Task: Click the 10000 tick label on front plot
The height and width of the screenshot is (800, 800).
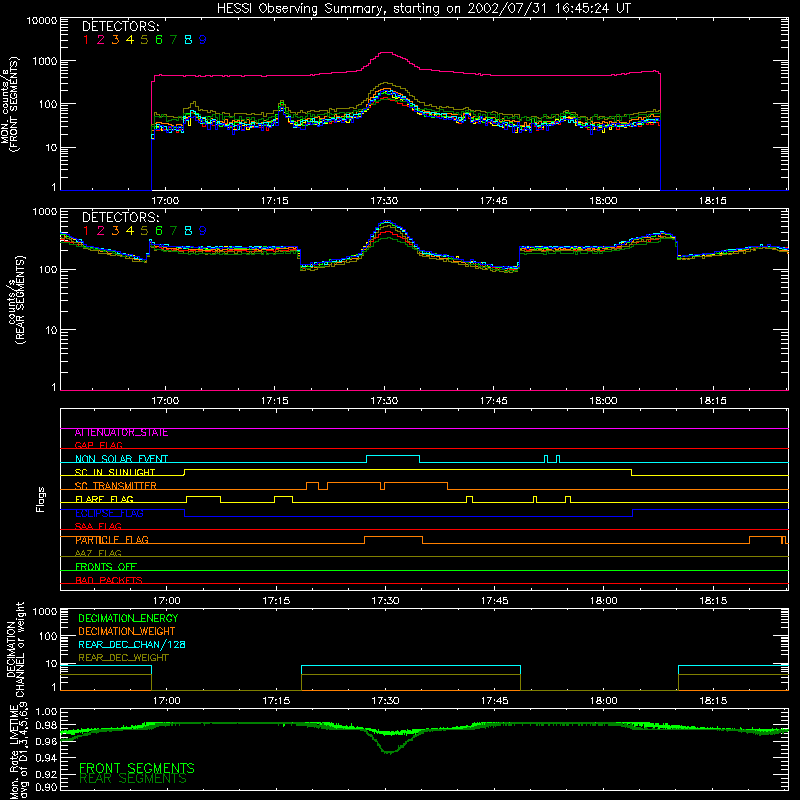Action: (x=42, y=21)
